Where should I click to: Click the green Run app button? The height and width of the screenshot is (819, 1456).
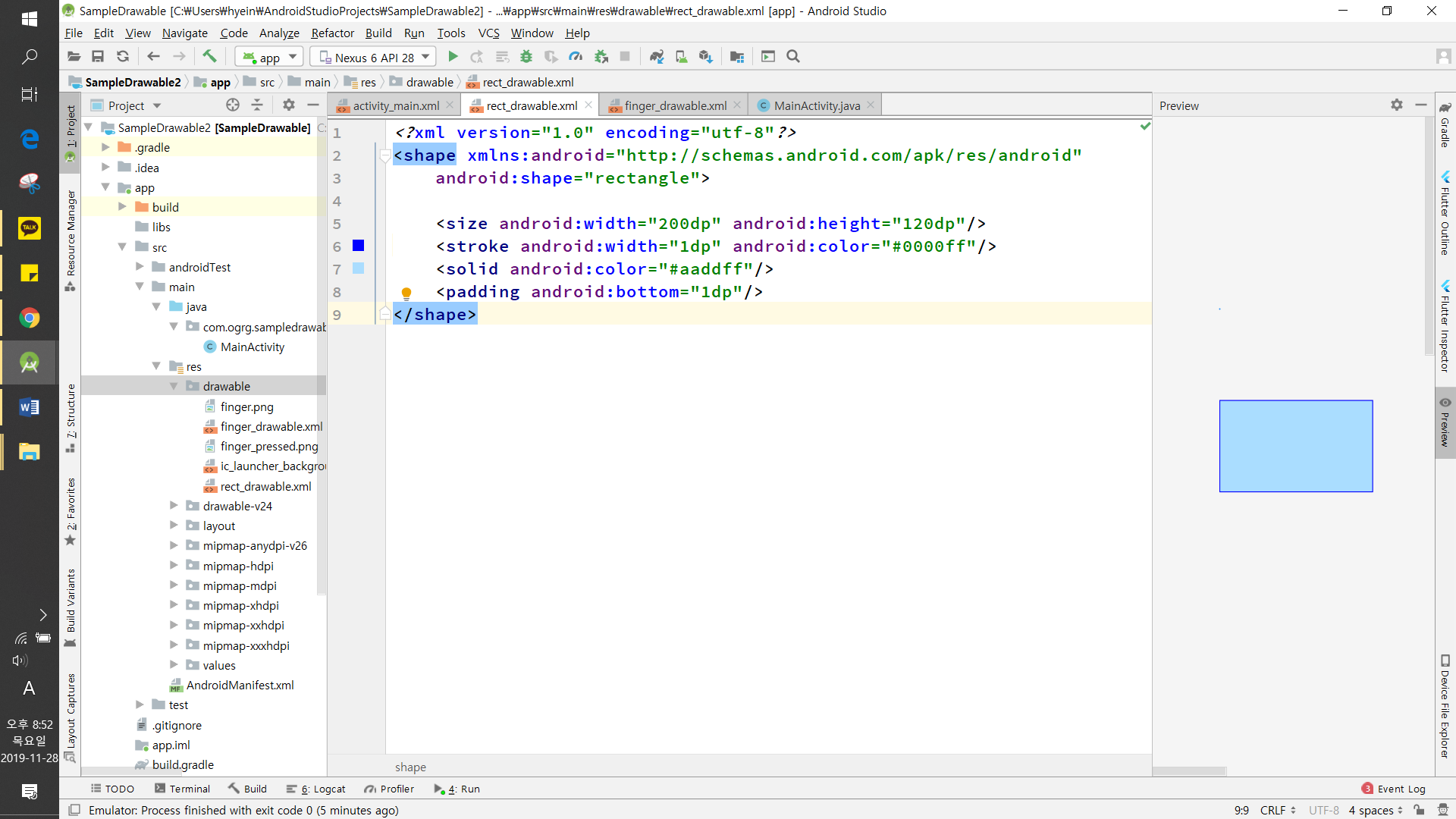[x=453, y=57]
